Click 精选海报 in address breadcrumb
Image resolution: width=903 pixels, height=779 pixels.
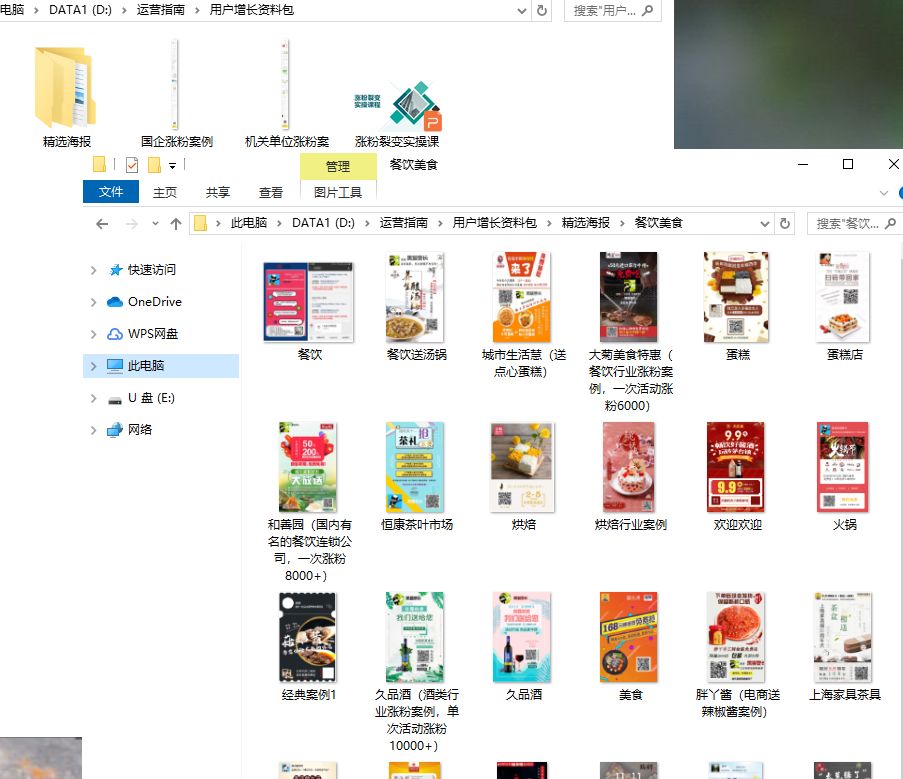pos(586,223)
